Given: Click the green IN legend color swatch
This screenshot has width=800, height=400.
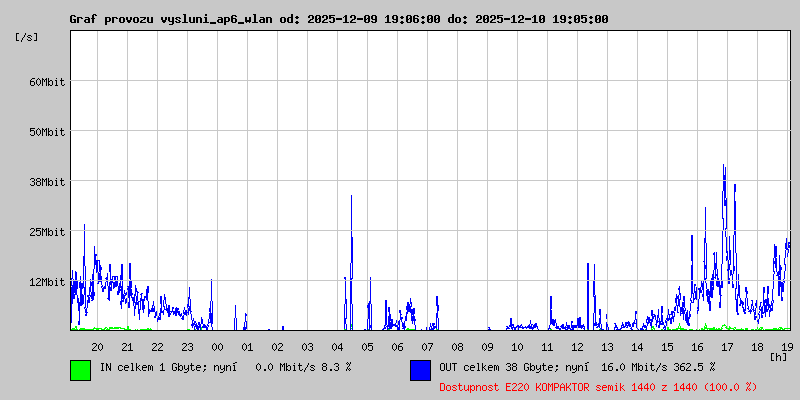Looking at the screenshot, I should [x=81, y=370].
